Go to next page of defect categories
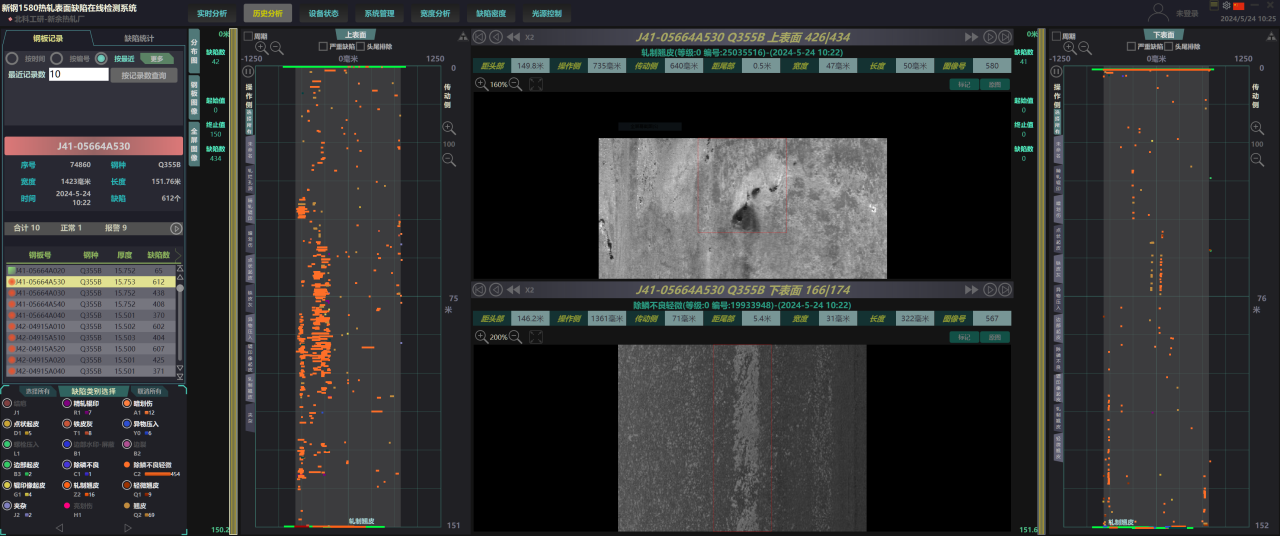This screenshot has width=1280, height=536. 127,527
